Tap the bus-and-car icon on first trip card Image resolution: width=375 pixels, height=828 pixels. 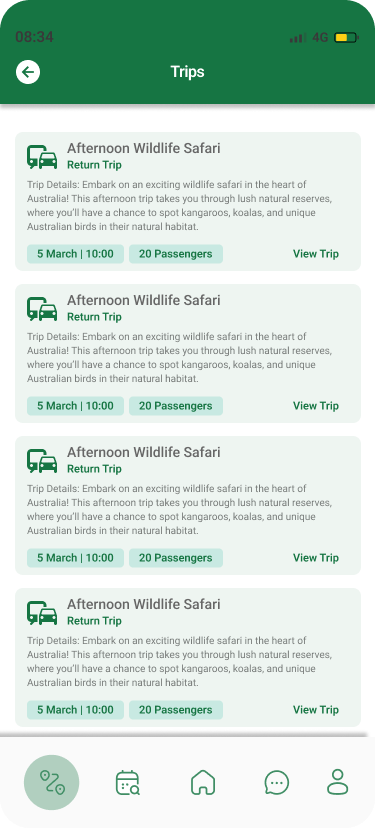coord(42,157)
